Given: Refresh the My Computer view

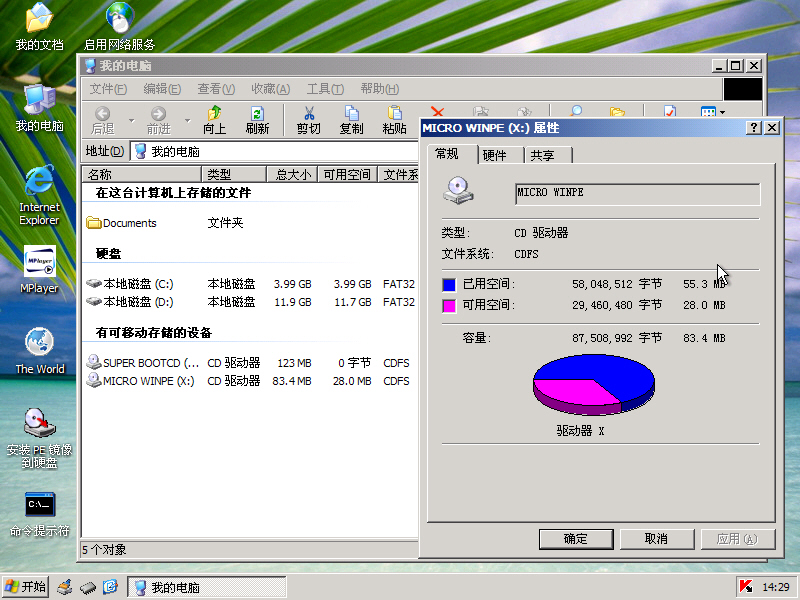Looking at the screenshot, I should (x=257, y=120).
